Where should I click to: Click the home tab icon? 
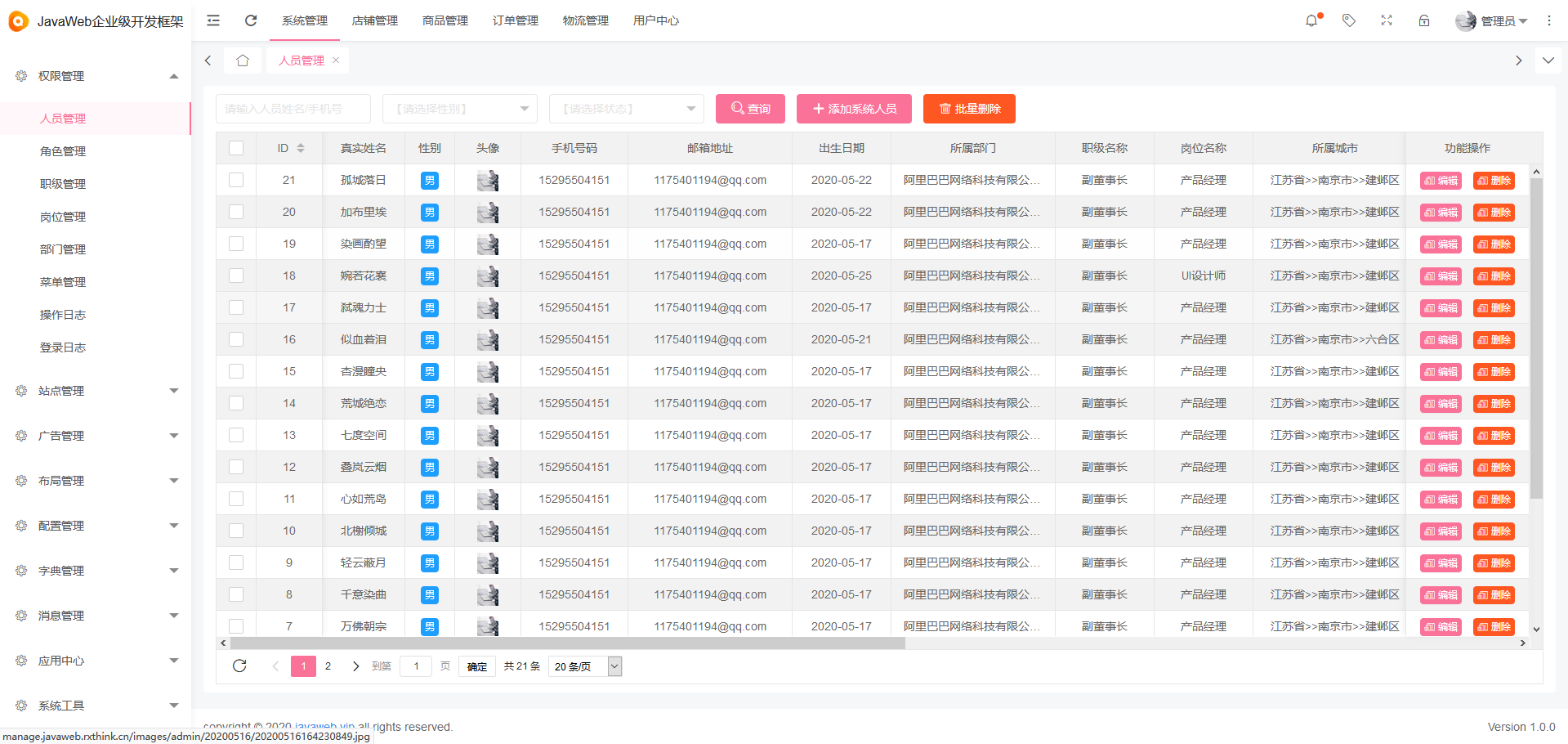pos(242,60)
